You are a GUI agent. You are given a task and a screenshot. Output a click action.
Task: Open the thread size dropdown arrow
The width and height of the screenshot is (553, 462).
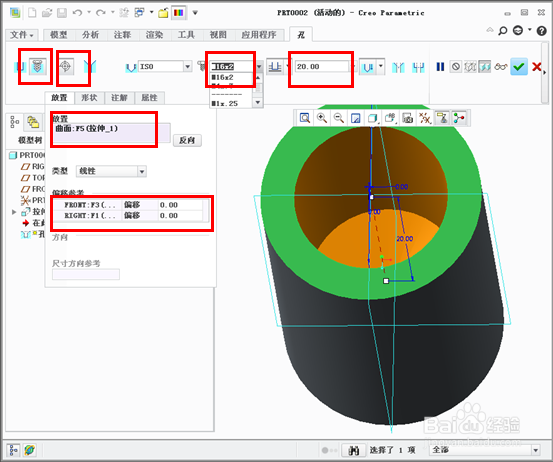[259, 66]
